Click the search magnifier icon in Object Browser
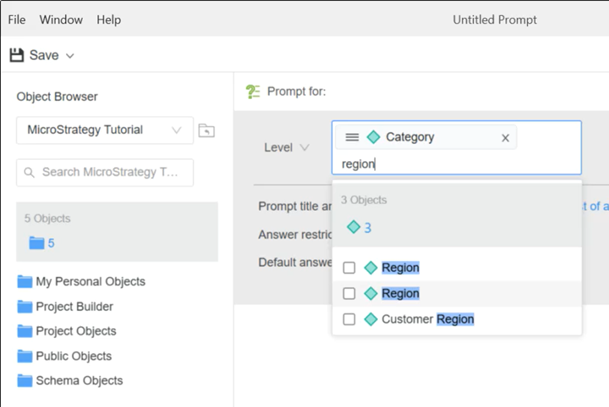609x407 pixels. [x=29, y=172]
